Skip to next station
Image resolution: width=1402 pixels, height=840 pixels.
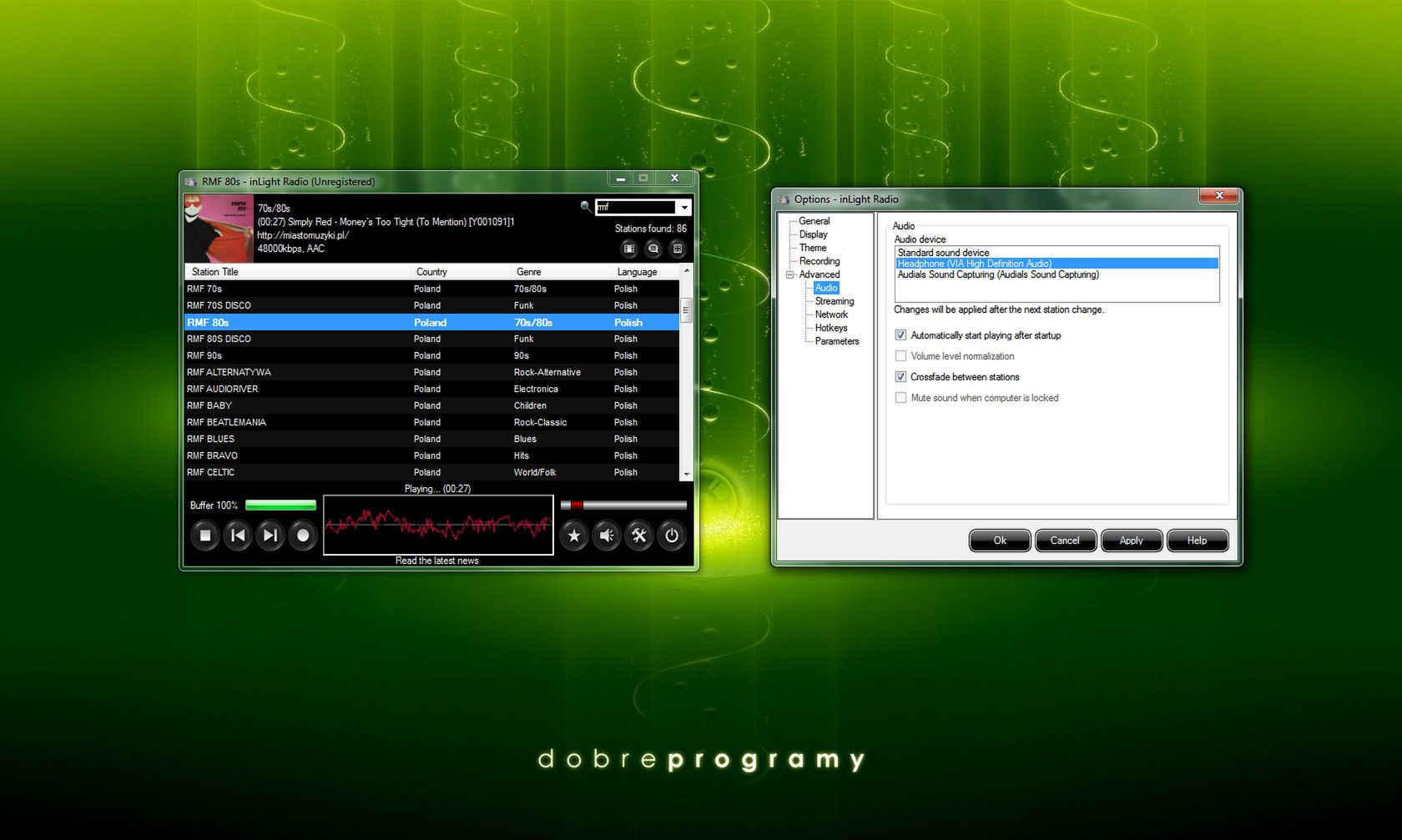click(270, 536)
